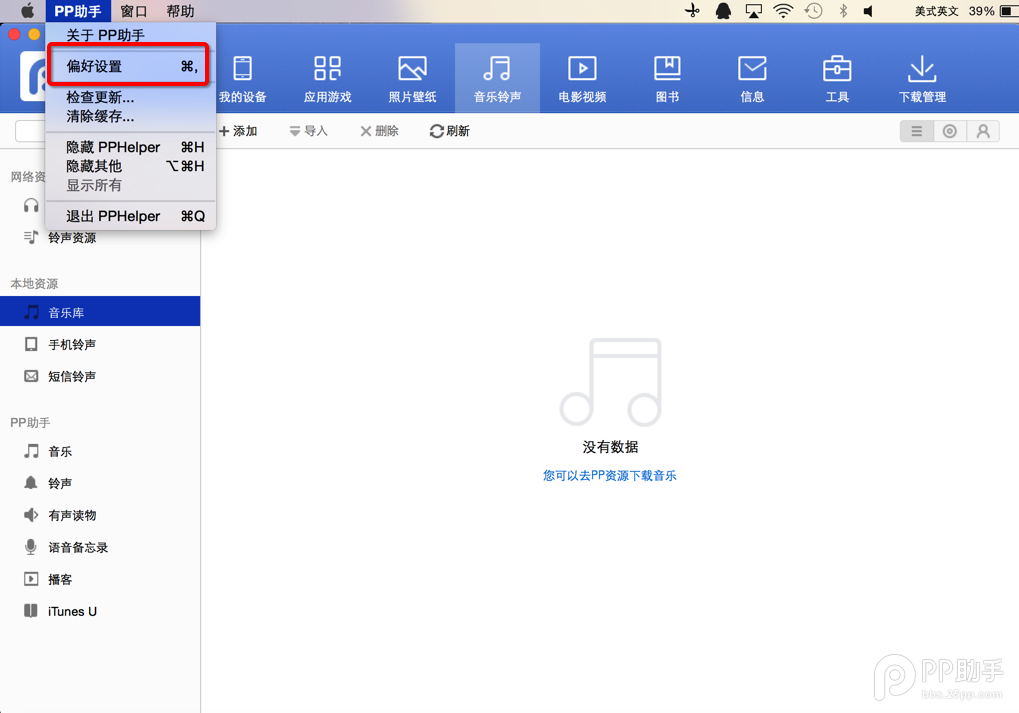Open the 帮助 help menu
Image resolution: width=1019 pixels, height=713 pixels.
pos(180,11)
